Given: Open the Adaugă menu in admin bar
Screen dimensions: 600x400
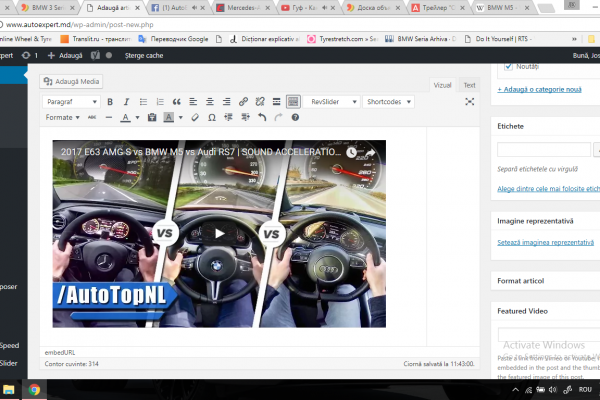Looking at the screenshot, I should coord(65,56).
